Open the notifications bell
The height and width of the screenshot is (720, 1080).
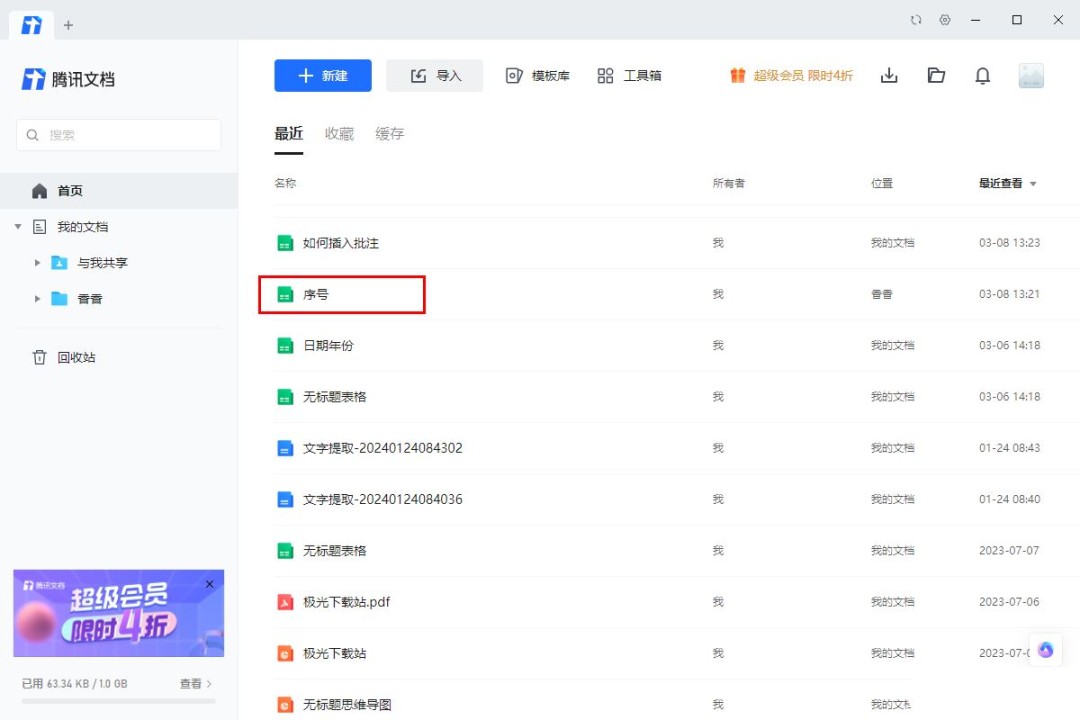[983, 76]
